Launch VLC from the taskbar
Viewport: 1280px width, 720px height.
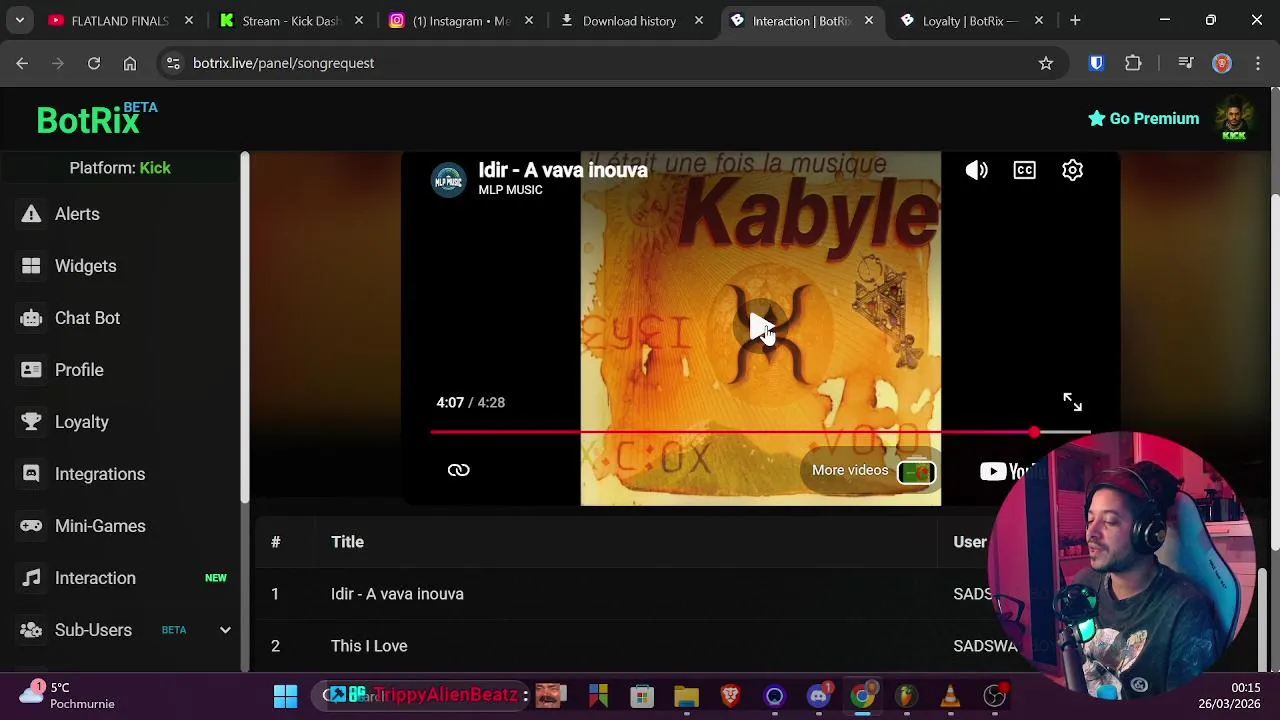[950, 696]
